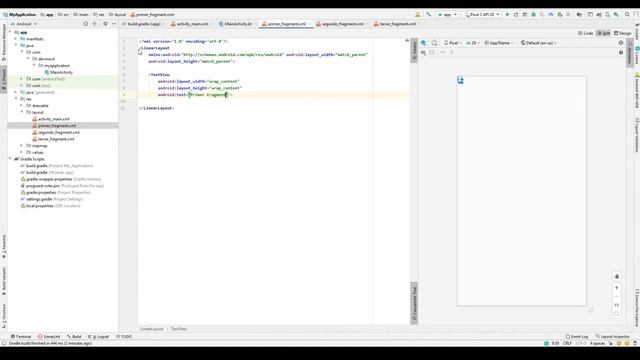Open the Android project view dropdown

[24, 24]
